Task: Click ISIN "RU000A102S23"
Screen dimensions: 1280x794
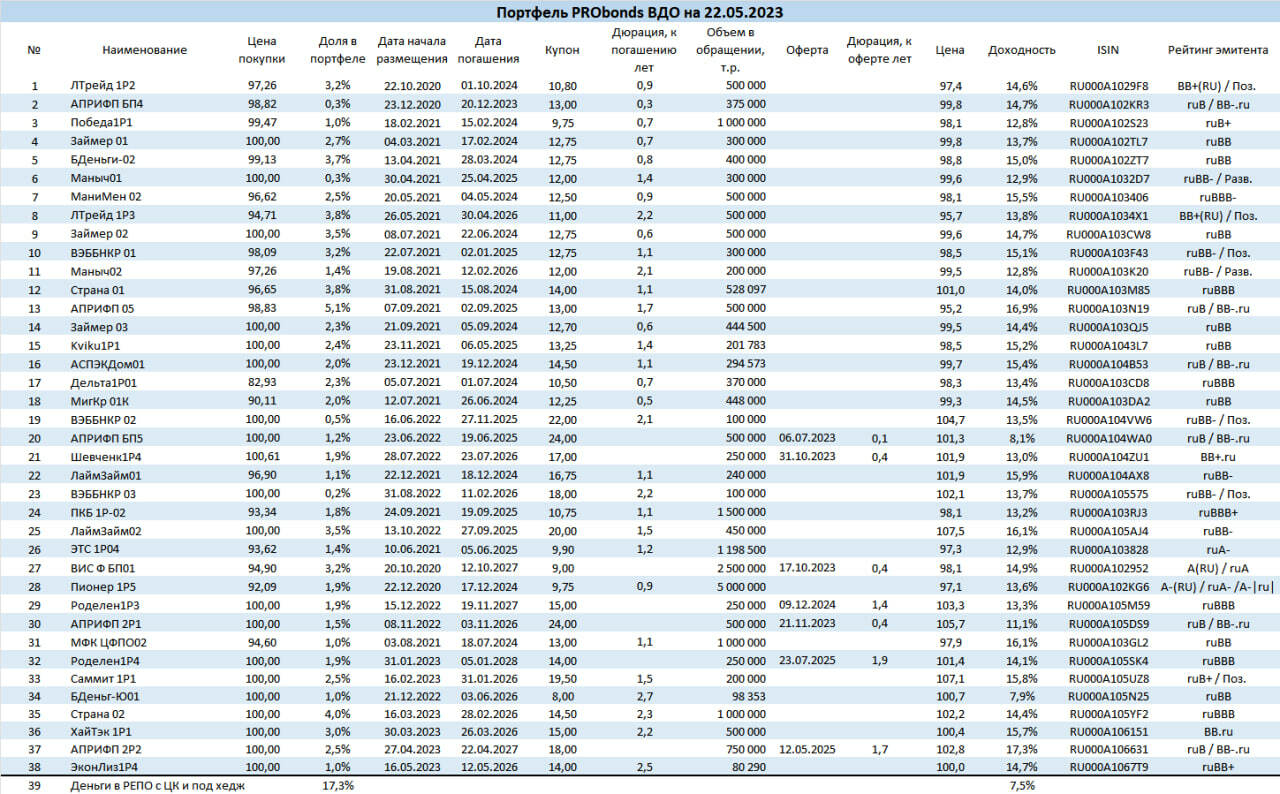Action: click(1109, 122)
